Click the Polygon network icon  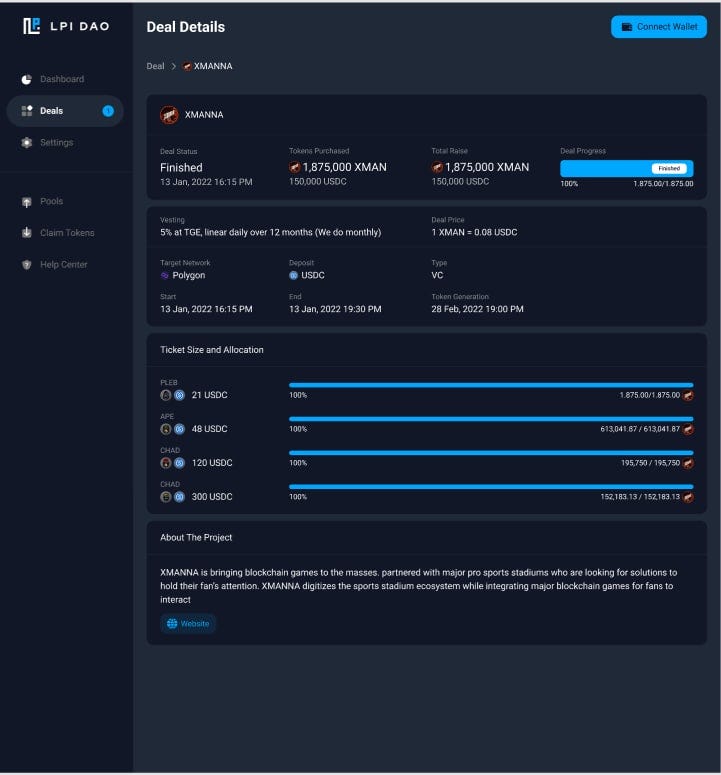pos(165,275)
